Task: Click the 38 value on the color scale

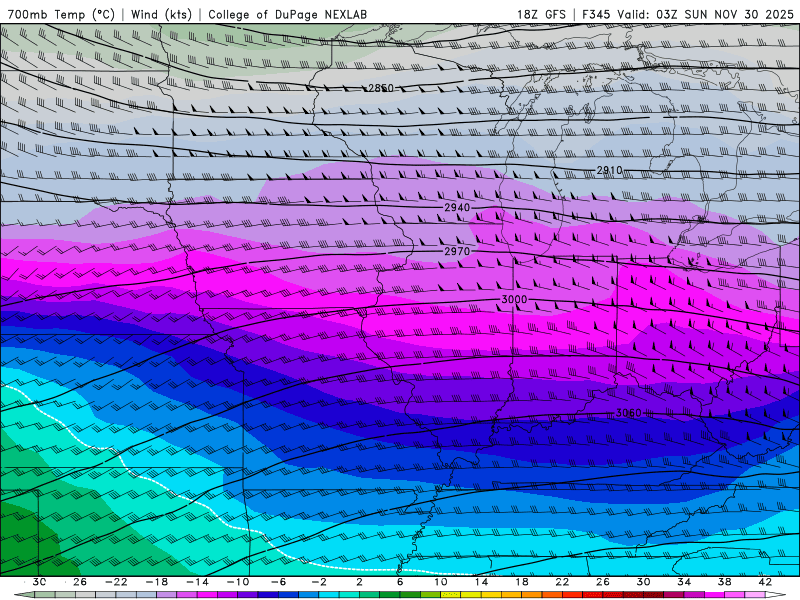Action: point(724,582)
